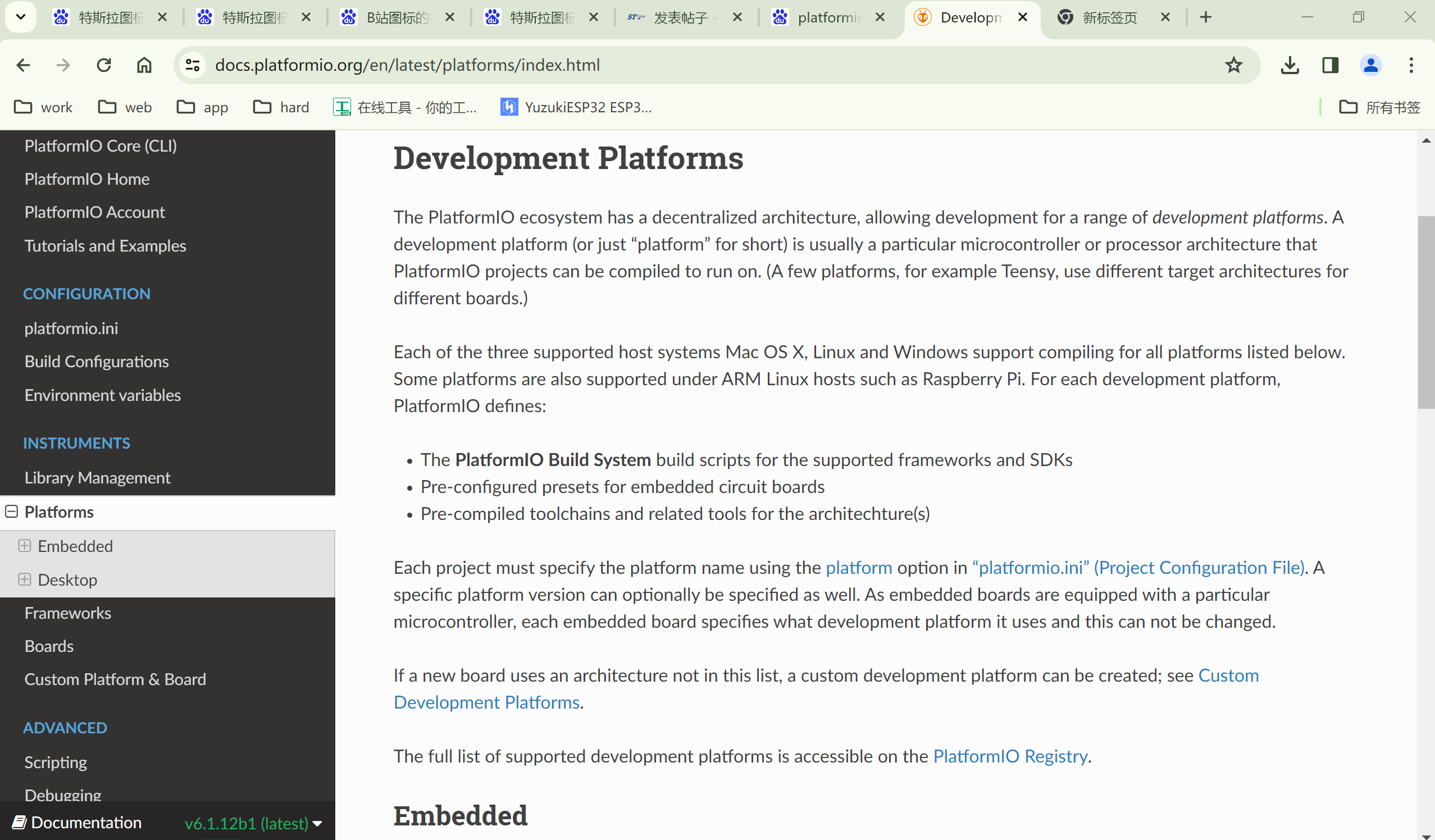View site information icon in address bar
1435x840 pixels.
[x=193, y=66]
